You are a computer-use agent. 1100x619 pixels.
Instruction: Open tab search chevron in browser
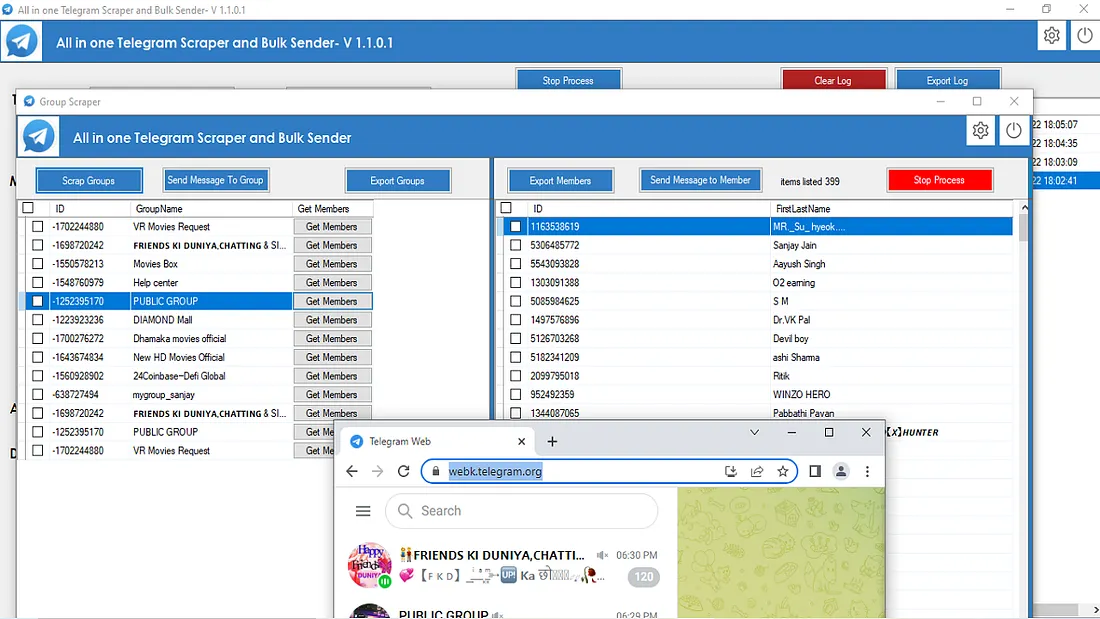[754, 432]
